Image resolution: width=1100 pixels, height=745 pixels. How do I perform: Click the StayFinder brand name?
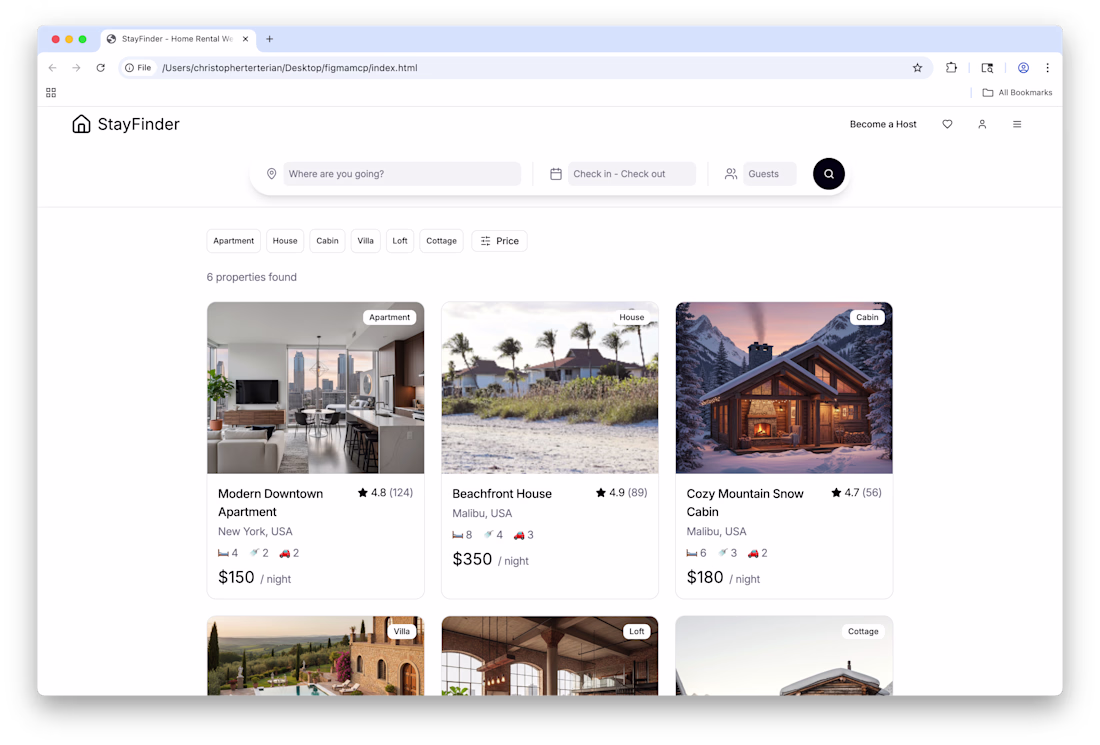139,124
